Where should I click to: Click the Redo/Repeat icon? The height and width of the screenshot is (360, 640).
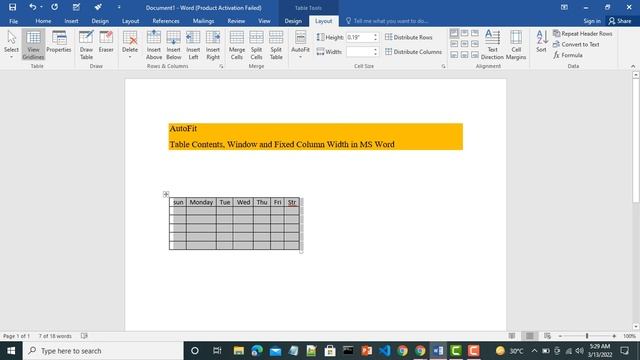coord(54,7)
